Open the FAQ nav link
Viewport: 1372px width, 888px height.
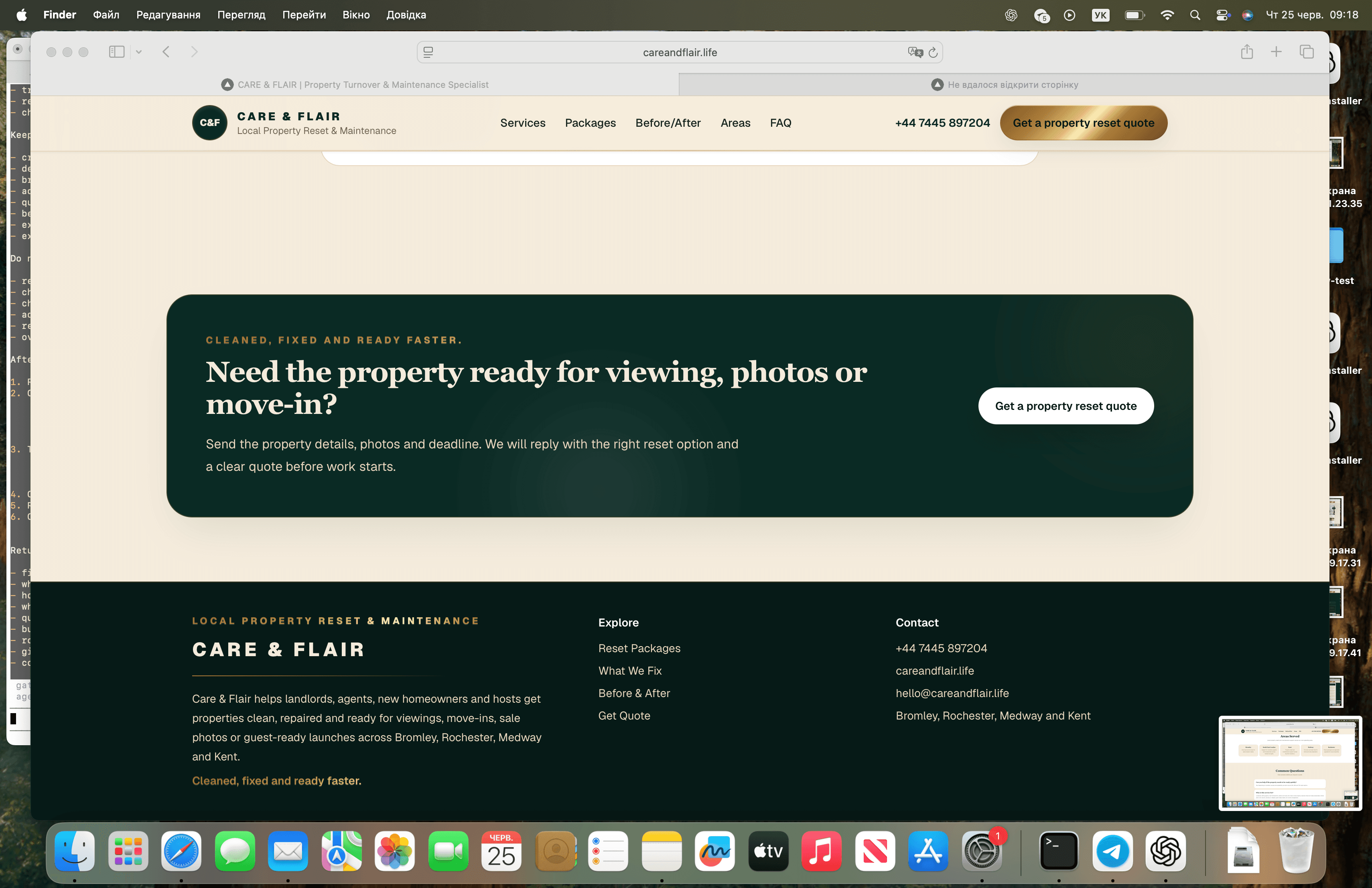(x=781, y=123)
